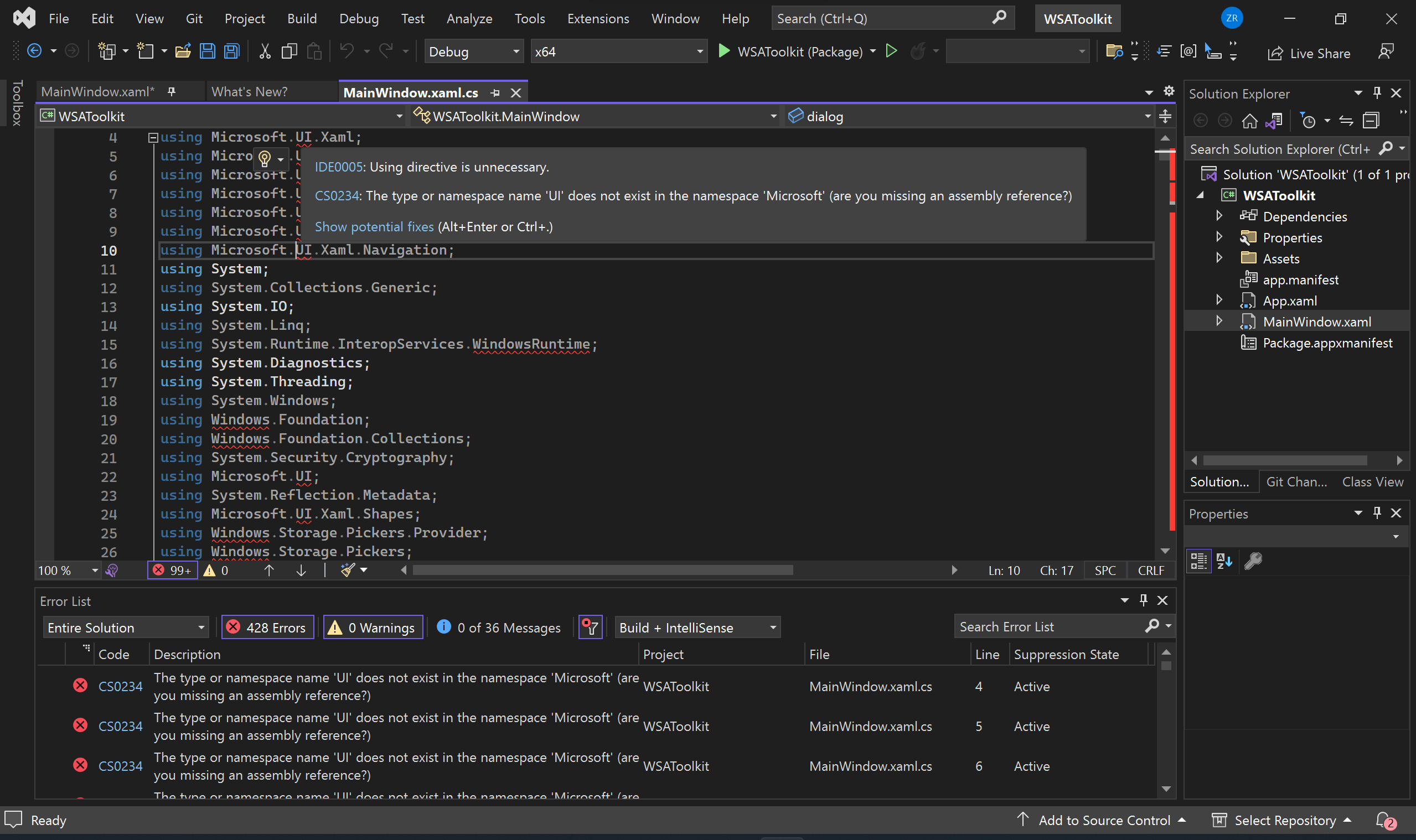Switch to the Git Changes tab
The width and height of the screenshot is (1416, 840).
(x=1296, y=481)
